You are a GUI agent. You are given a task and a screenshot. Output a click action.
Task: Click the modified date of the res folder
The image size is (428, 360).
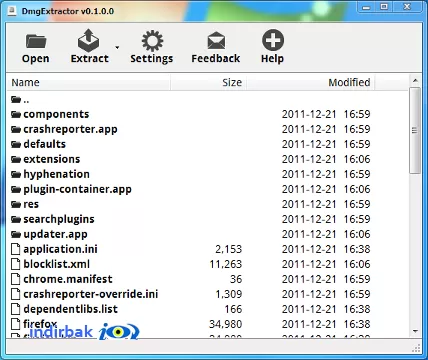tap(326, 204)
